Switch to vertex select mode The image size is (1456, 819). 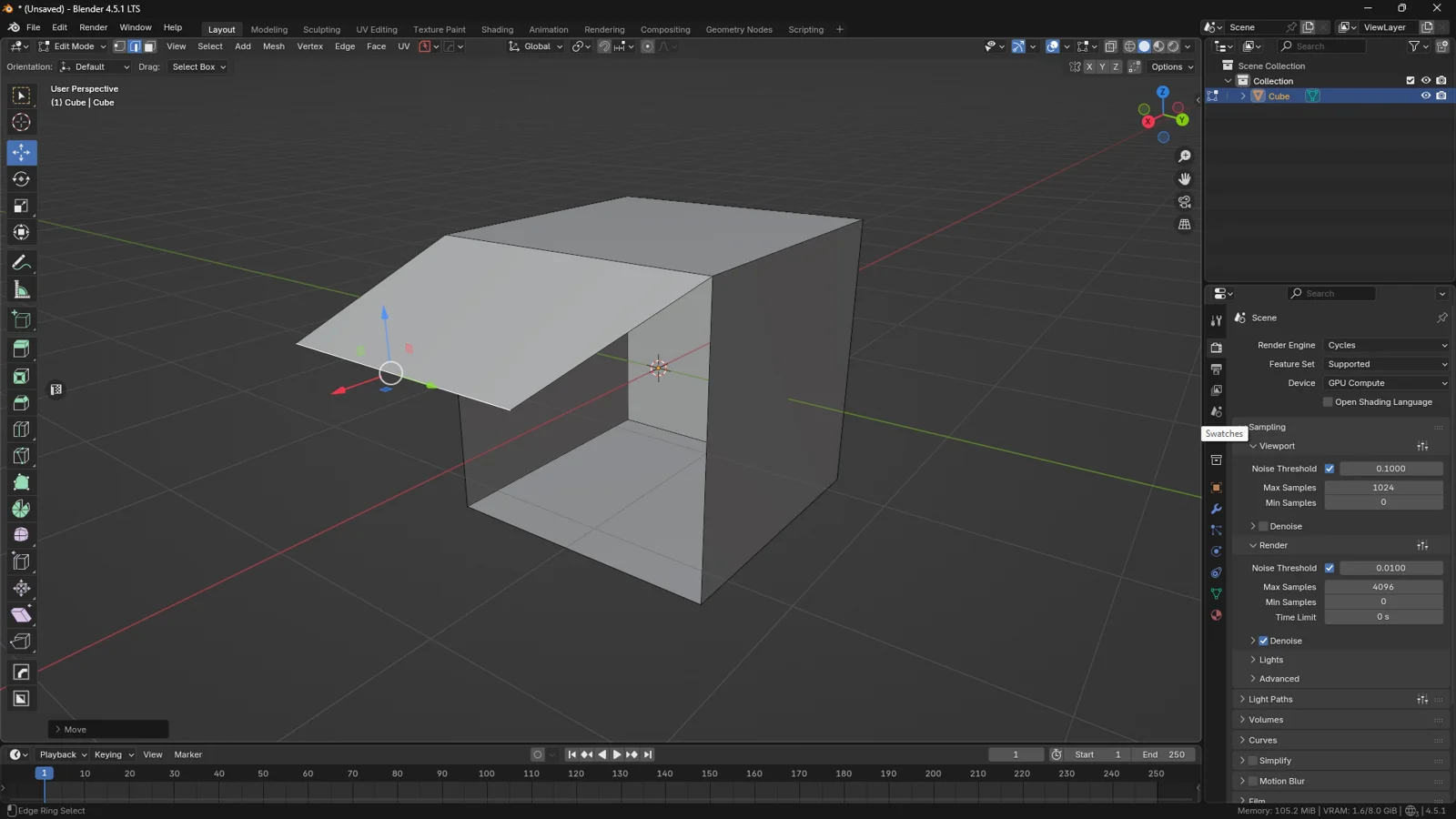tap(119, 46)
